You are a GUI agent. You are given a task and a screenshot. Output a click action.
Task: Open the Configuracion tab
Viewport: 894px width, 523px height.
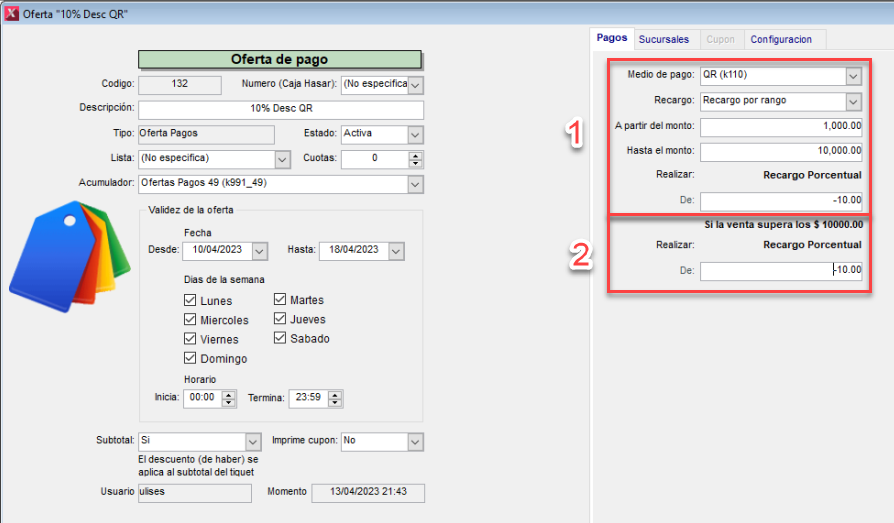(x=782, y=39)
